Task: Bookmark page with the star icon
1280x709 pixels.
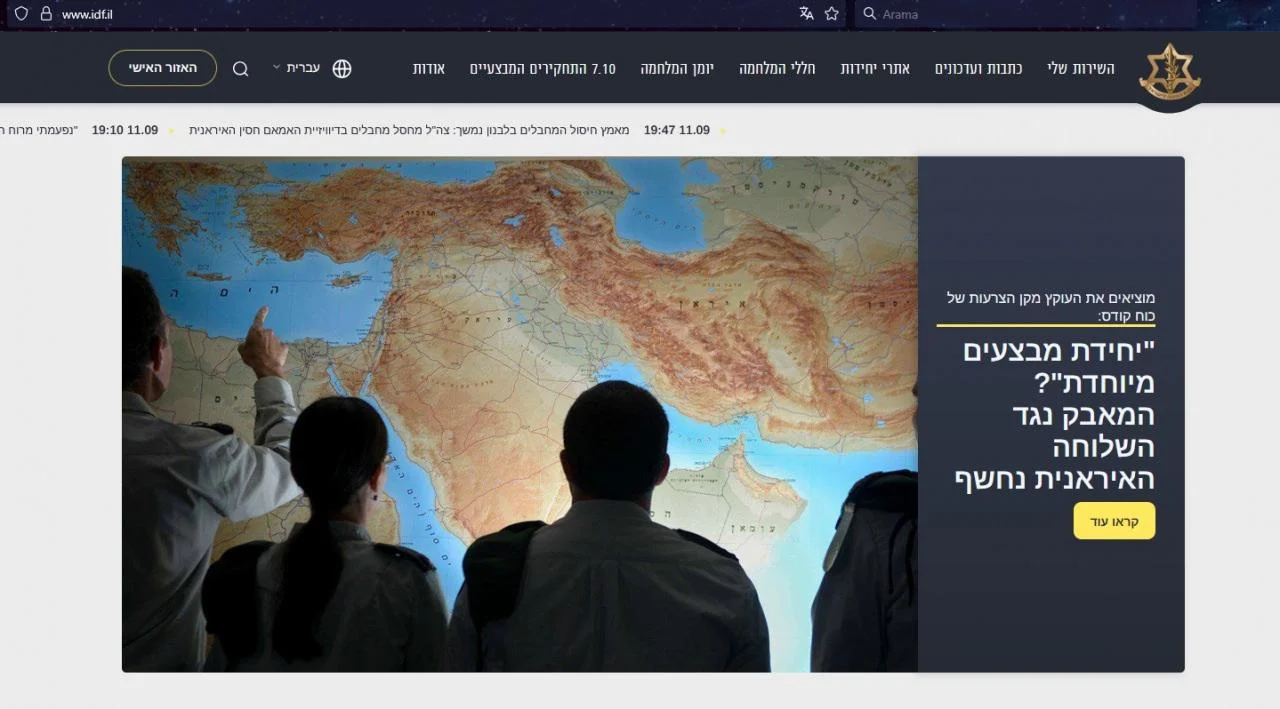Action: click(831, 14)
